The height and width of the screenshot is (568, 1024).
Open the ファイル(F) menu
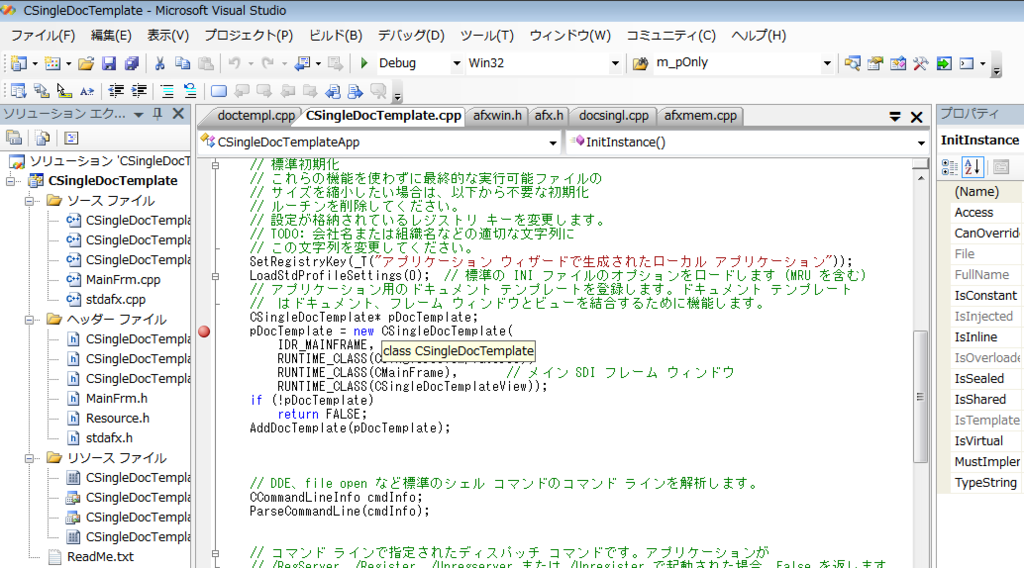(x=43, y=36)
